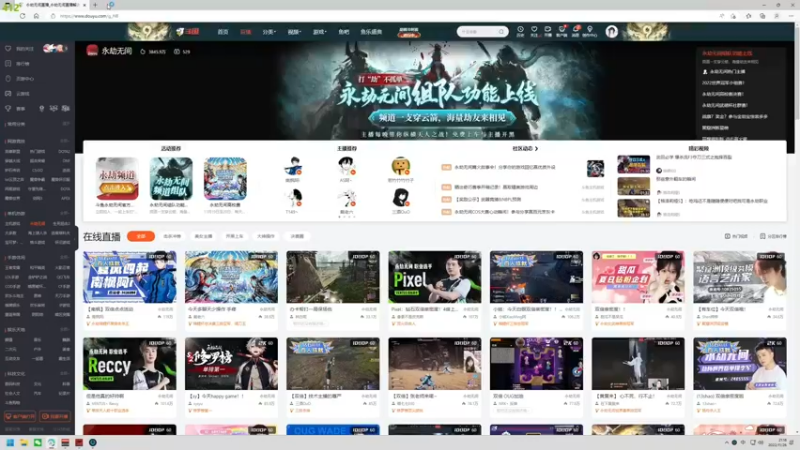Image resolution: width=800 pixels, height=450 pixels.
Task: Click the yellow cartoon streamer avatar
Action: (401, 166)
